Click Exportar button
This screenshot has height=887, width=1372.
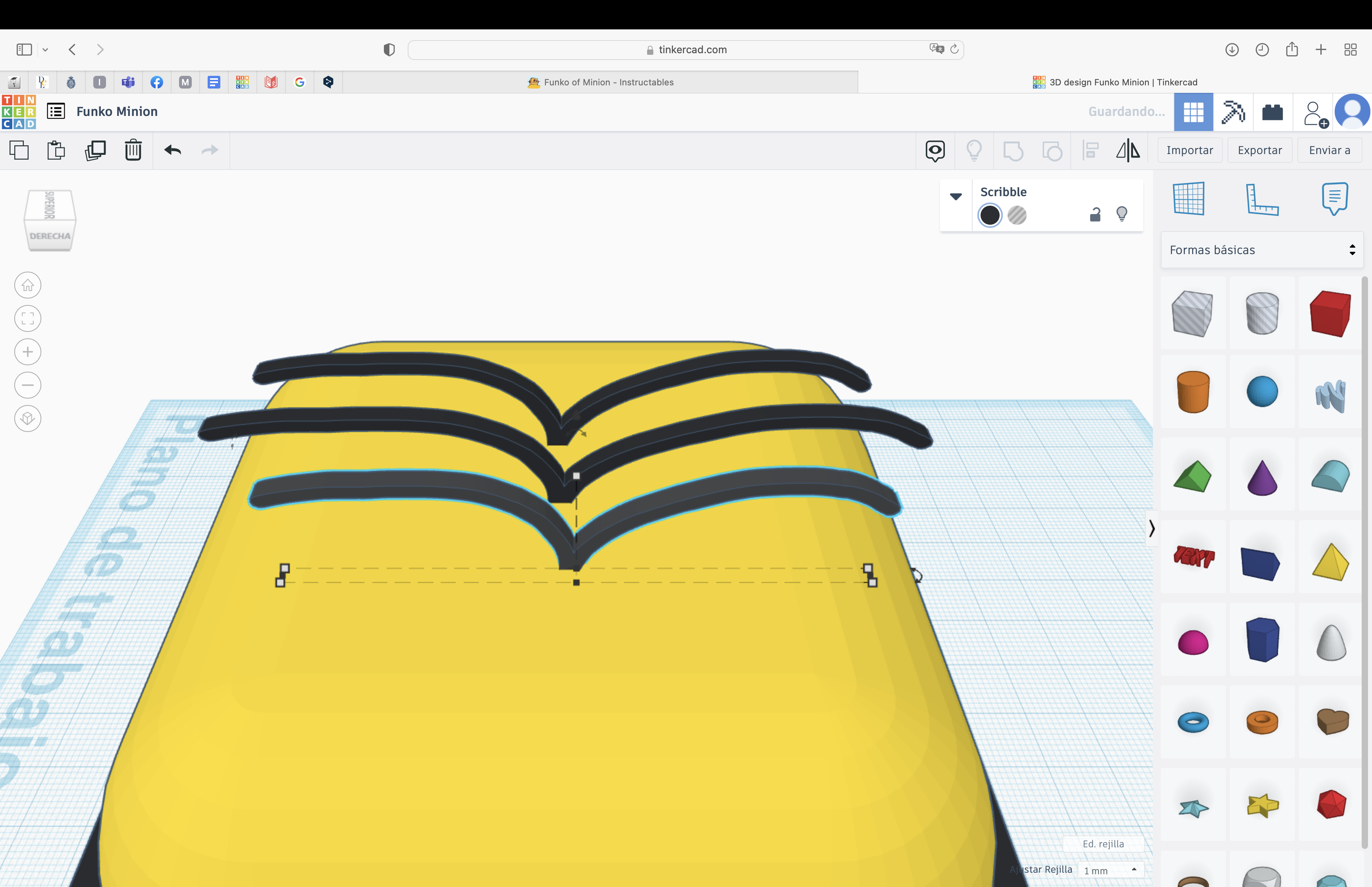pyautogui.click(x=1260, y=150)
